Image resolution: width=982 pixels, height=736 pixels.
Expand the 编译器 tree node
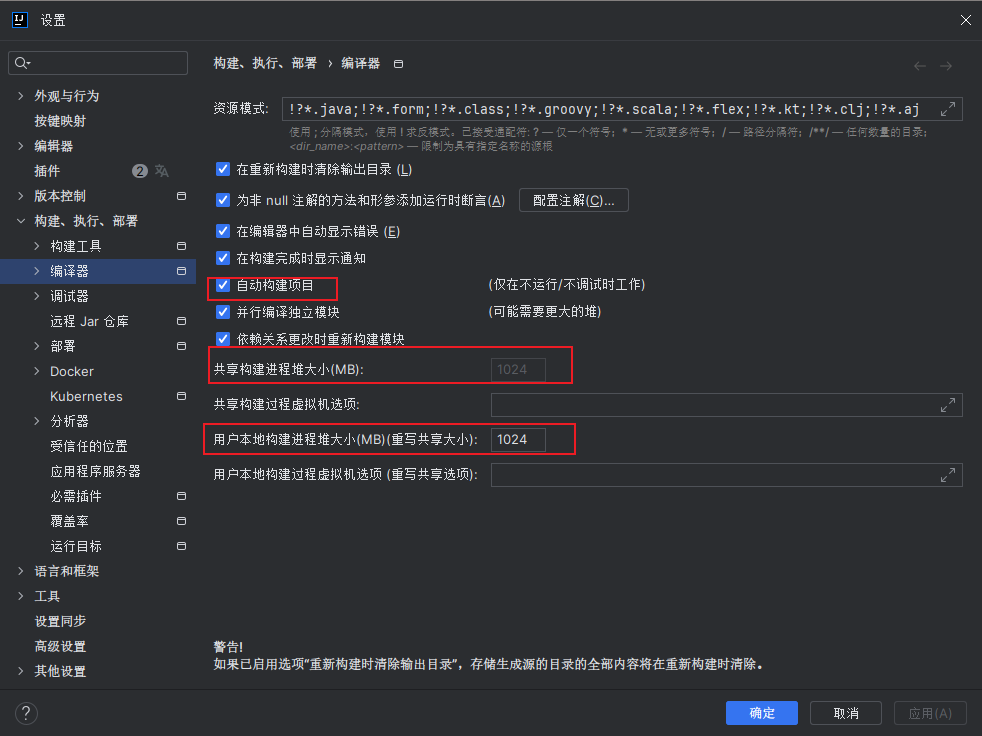click(x=37, y=271)
